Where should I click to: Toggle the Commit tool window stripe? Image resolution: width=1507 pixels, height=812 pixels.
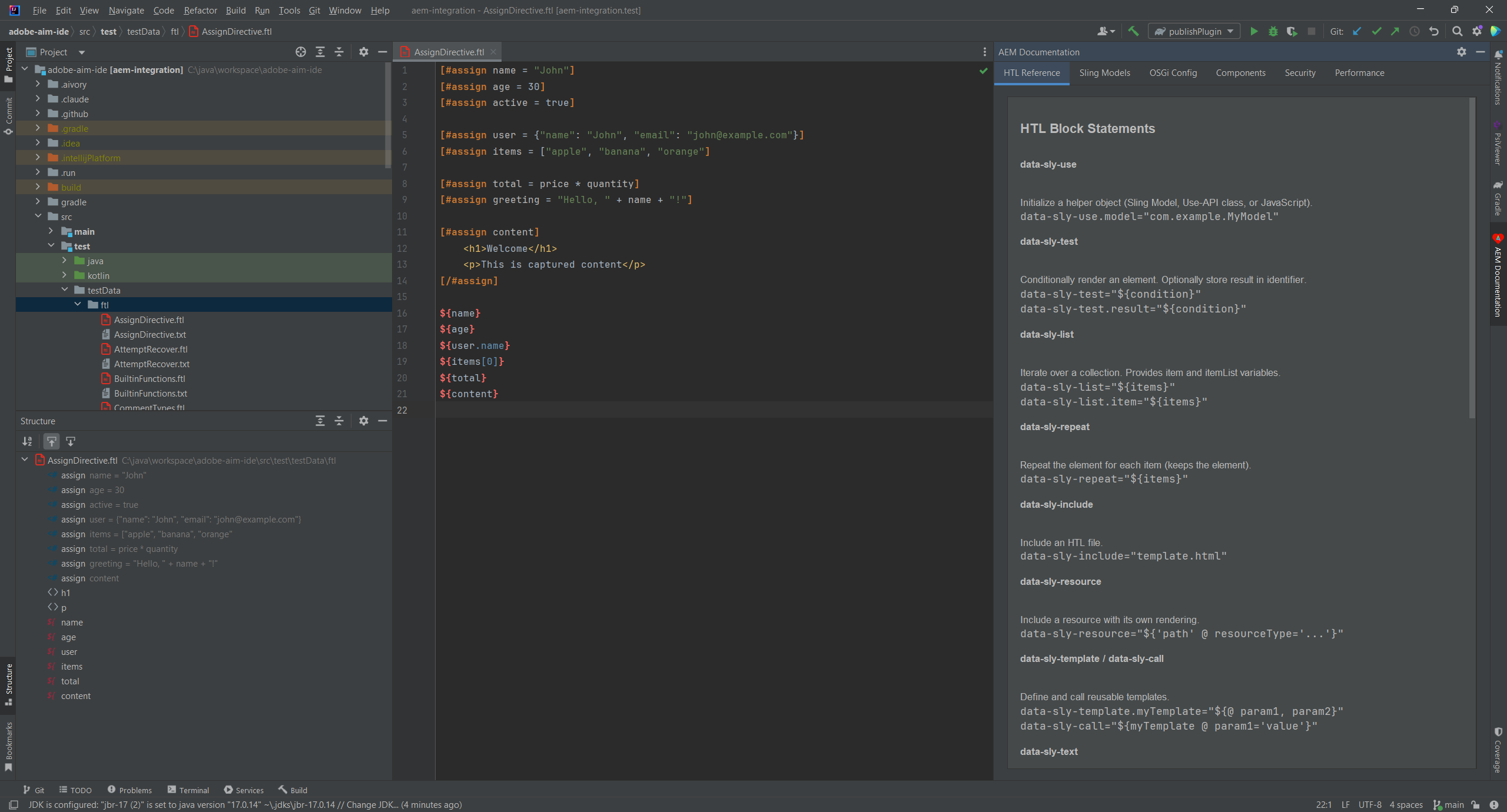click(x=8, y=116)
